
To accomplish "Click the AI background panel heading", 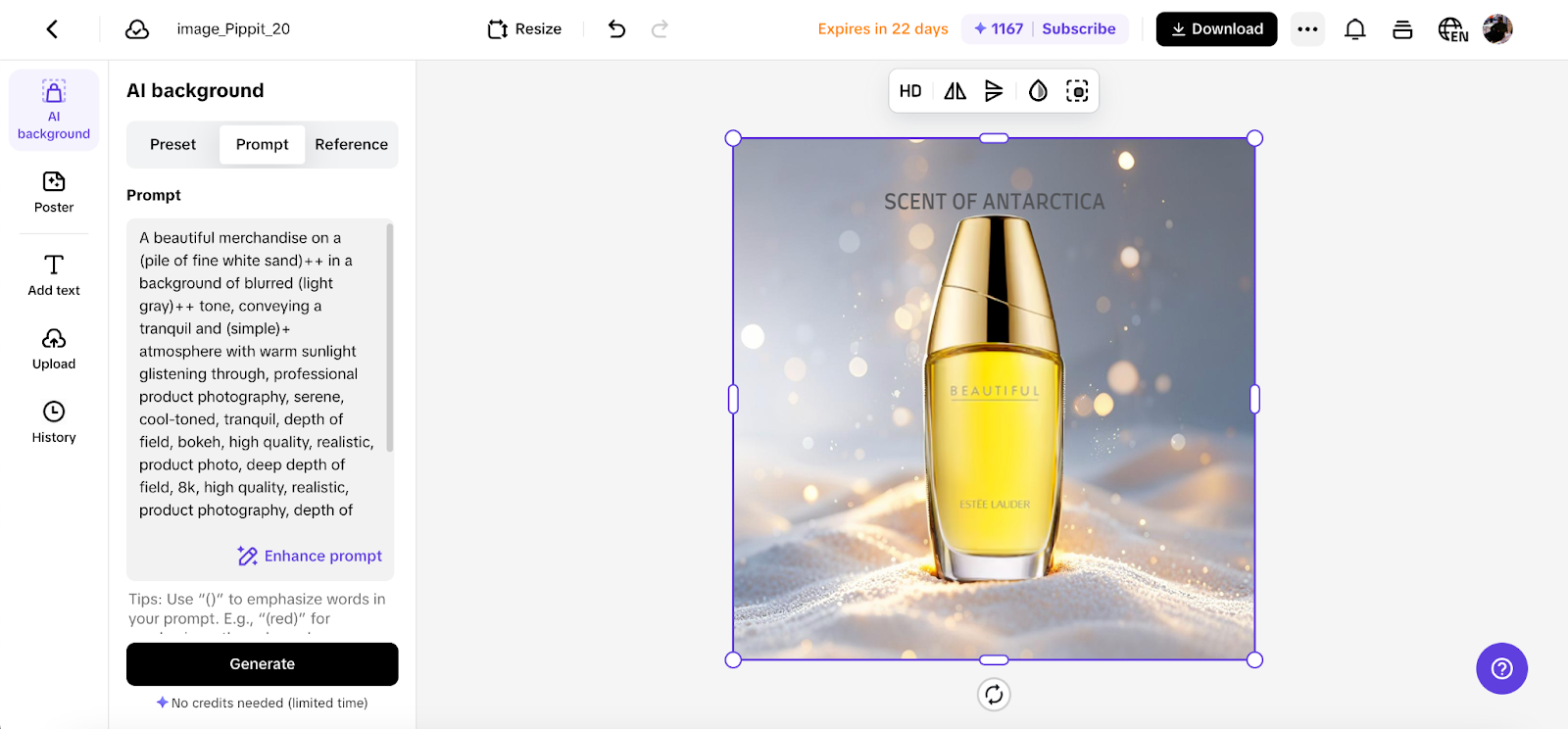I will [x=195, y=91].
